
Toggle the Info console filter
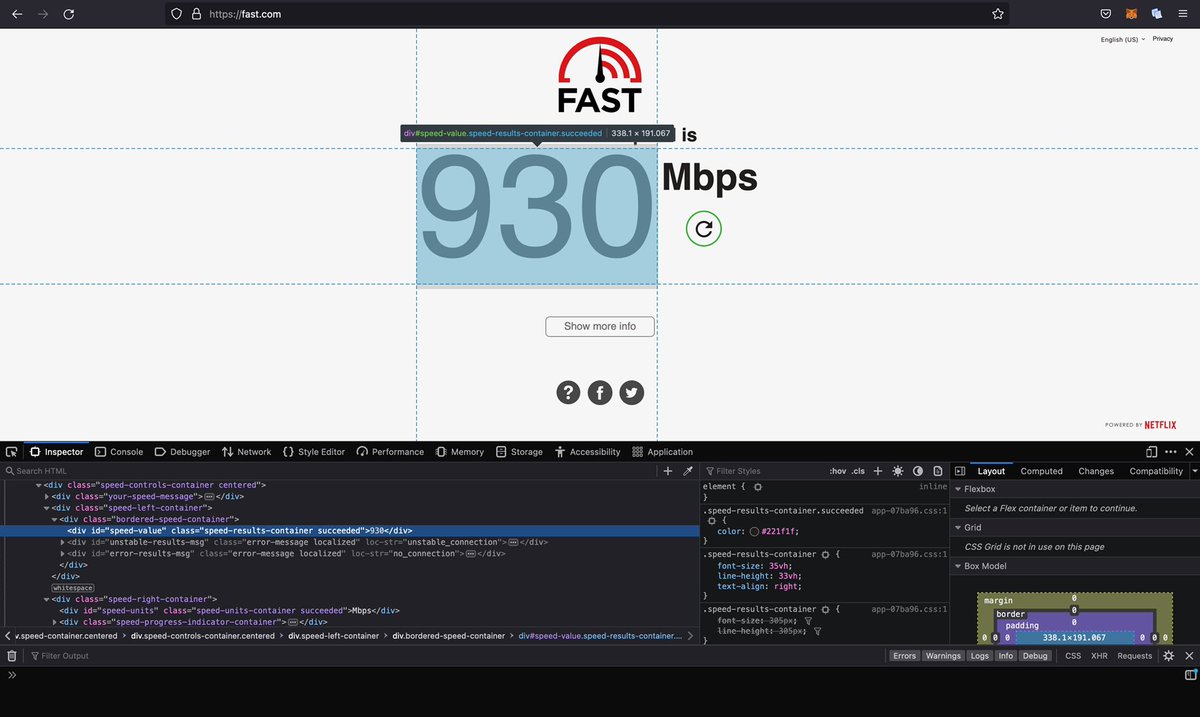(1005, 656)
